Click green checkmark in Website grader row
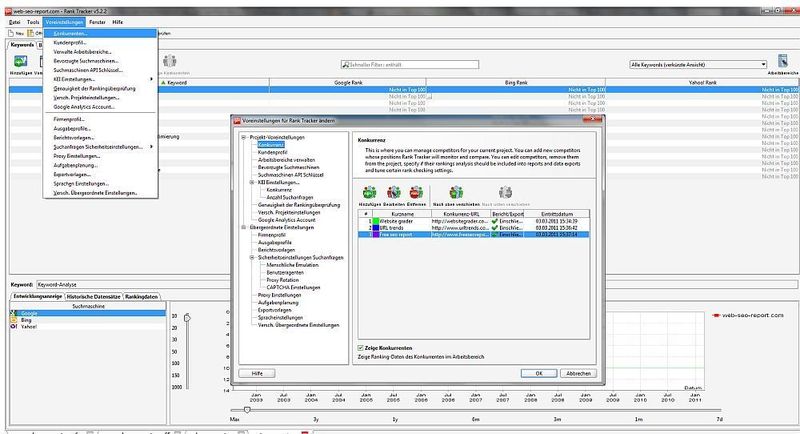 (x=494, y=221)
